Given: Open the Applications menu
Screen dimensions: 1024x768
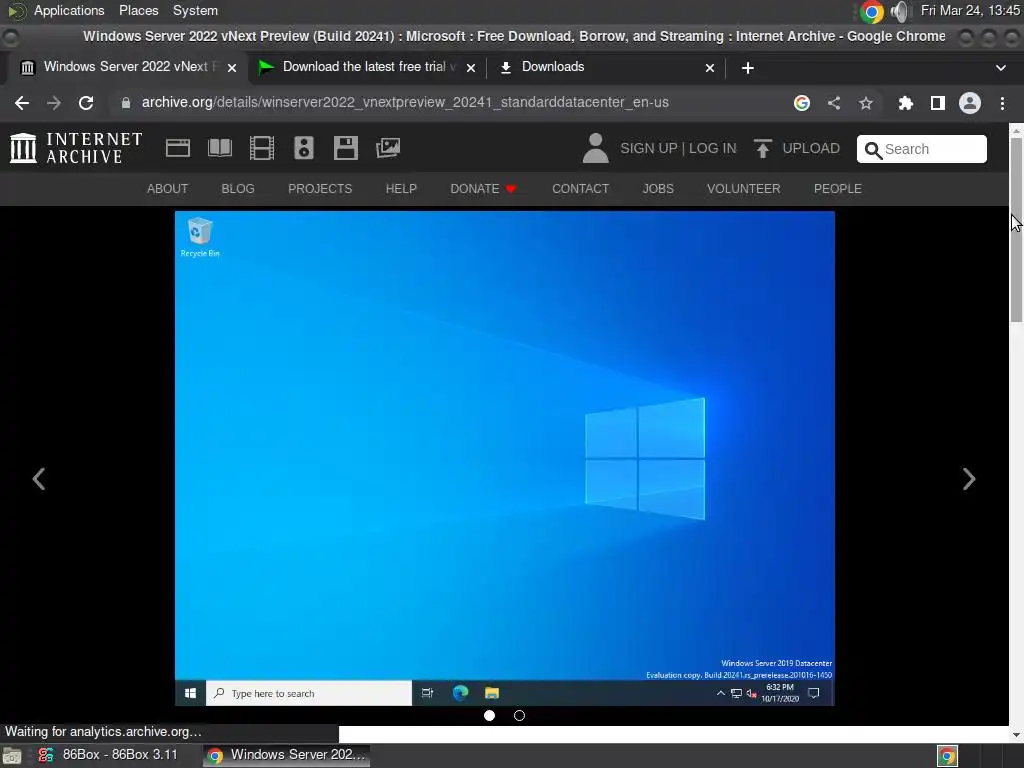Looking at the screenshot, I should click(x=69, y=10).
